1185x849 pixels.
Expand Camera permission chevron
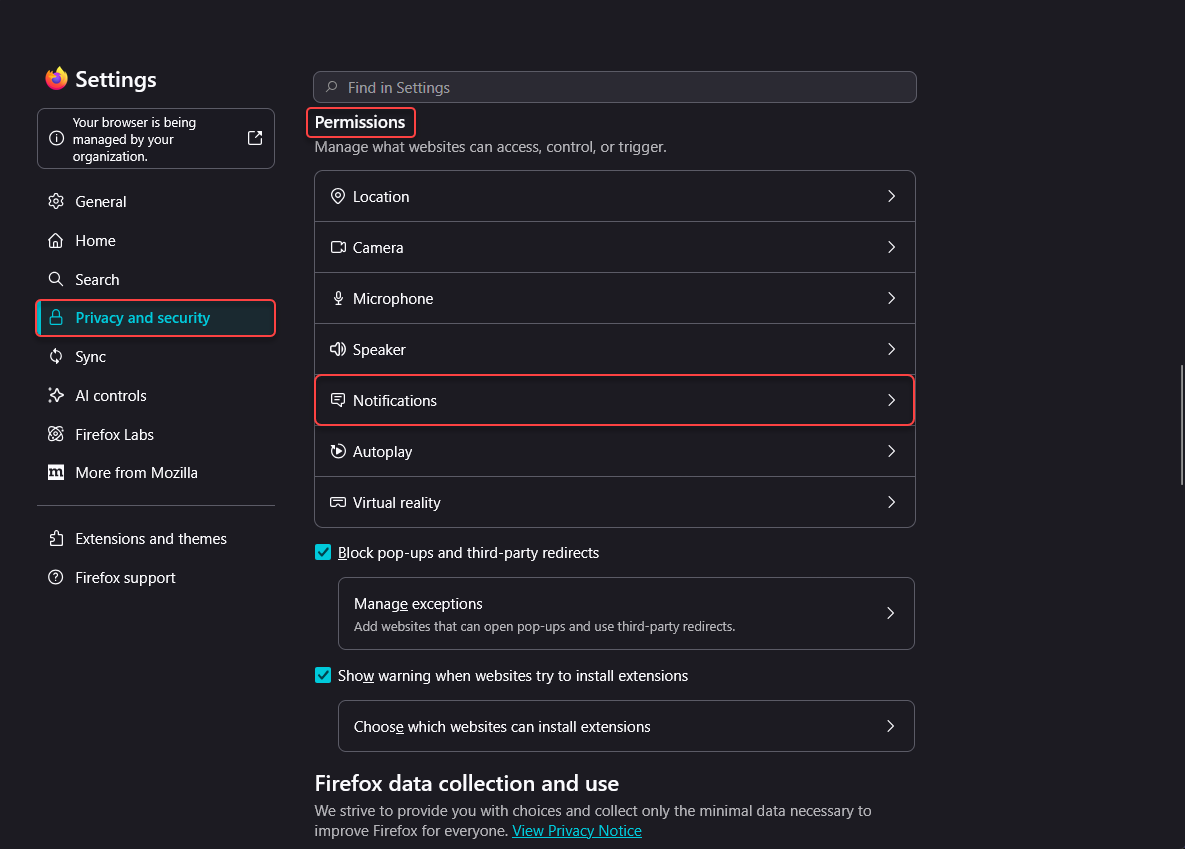(891, 247)
